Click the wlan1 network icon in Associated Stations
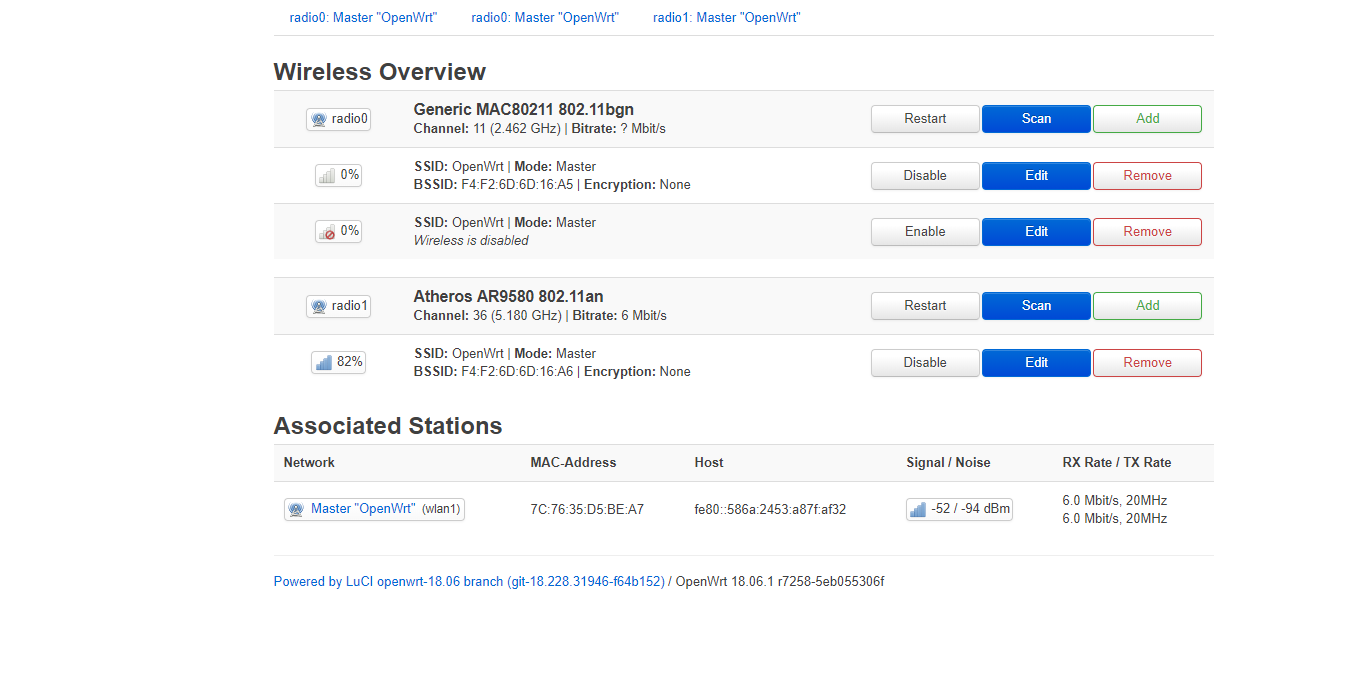The height and width of the screenshot is (676, 1345). coord(296,509)
